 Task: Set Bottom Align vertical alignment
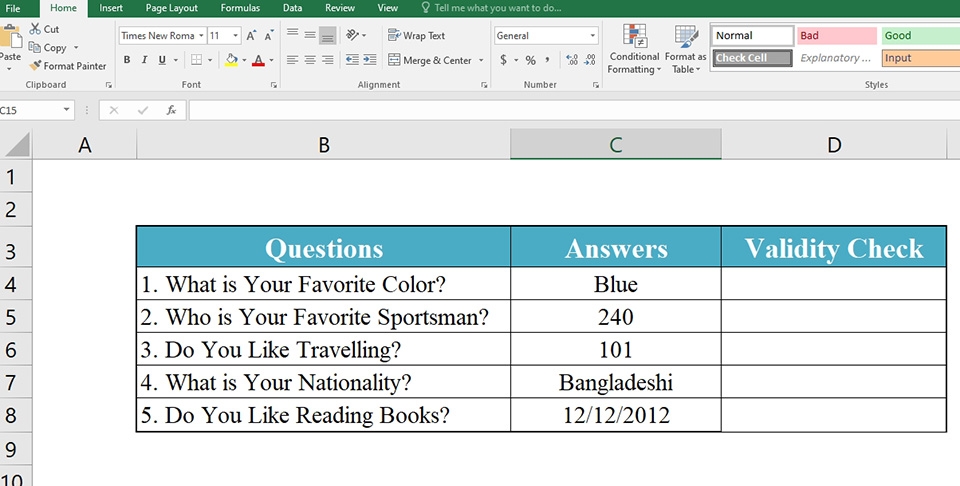click(328, 35)
